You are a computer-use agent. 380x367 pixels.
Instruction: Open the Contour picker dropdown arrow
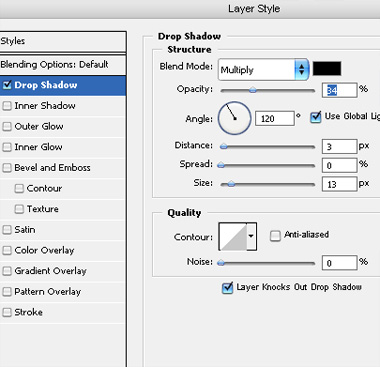[x=251, y=236]
